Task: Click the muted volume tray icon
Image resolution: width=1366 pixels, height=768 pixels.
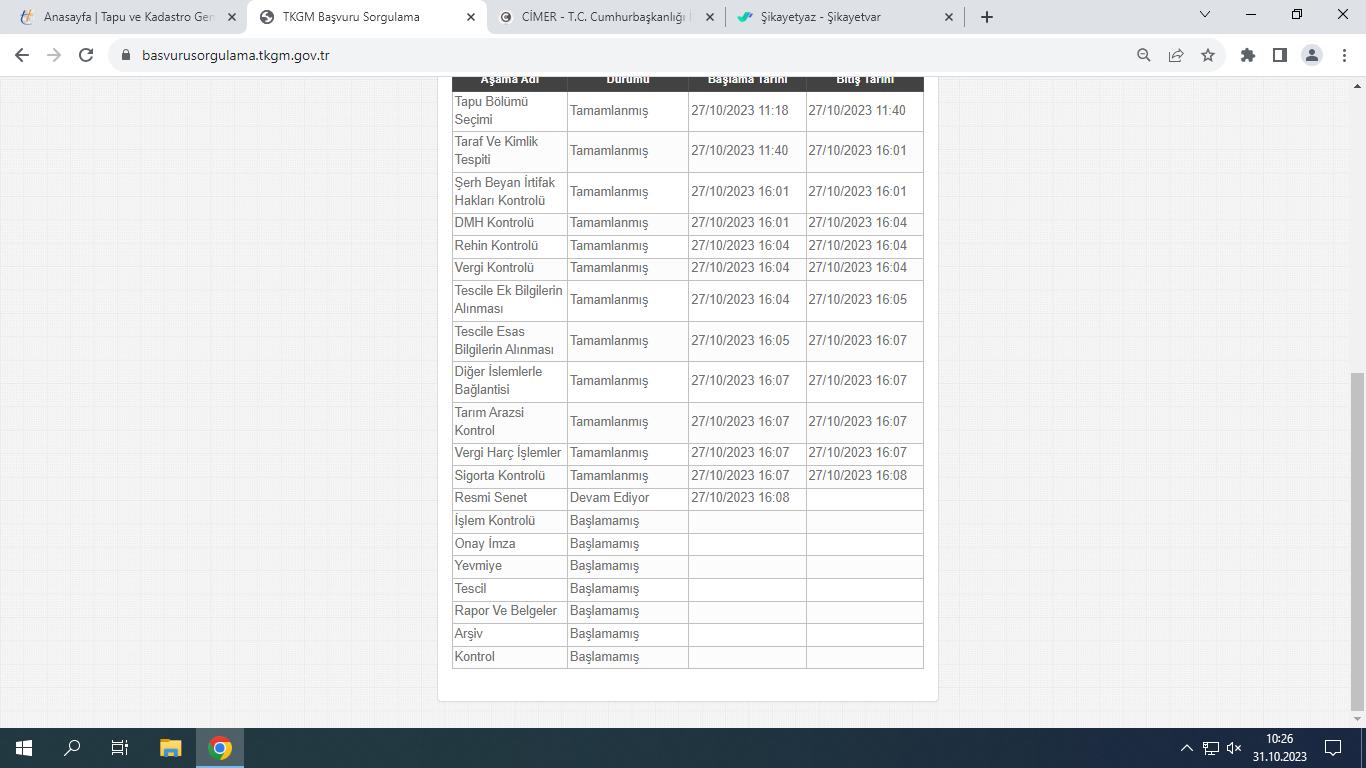Action: tap(1234, 748)
